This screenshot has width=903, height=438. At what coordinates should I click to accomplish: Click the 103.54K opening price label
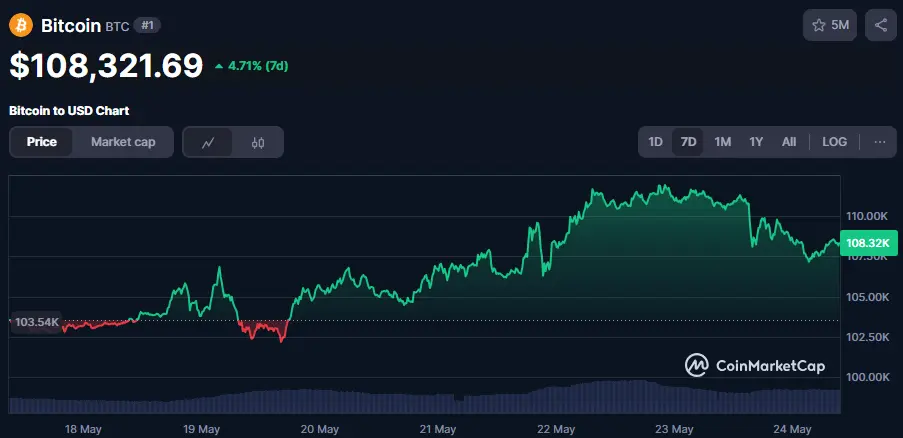point(36,322)
